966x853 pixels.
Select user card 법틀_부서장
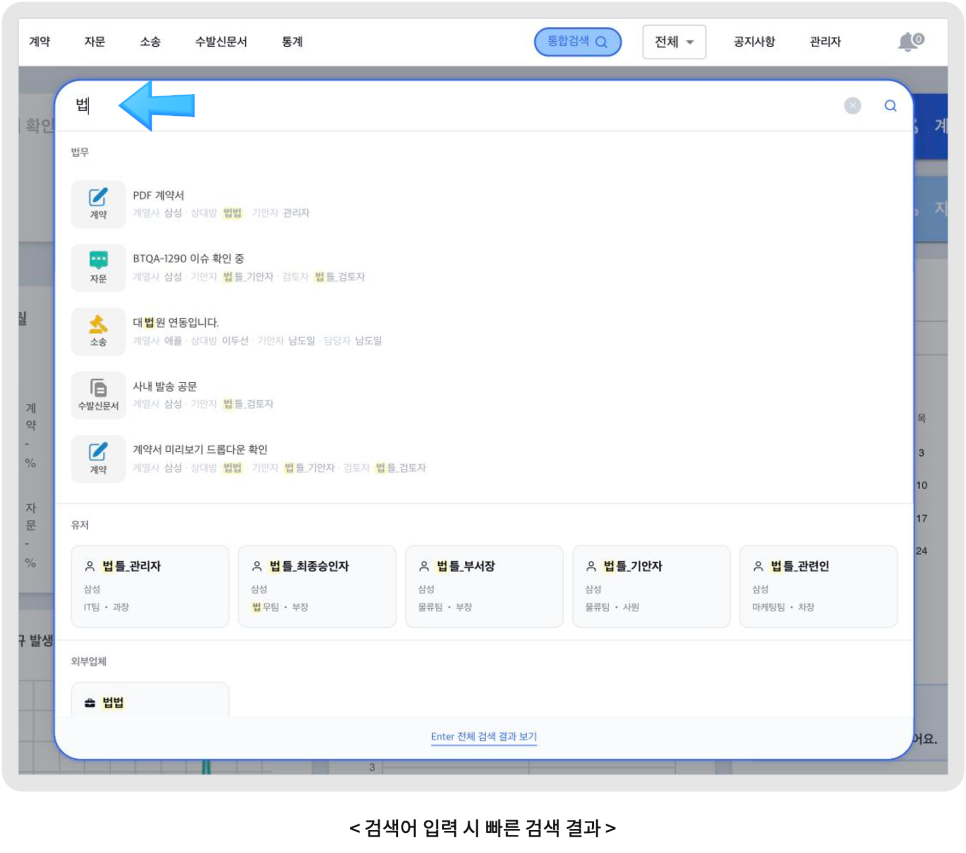pyautogui.click(x=484, y=586)
